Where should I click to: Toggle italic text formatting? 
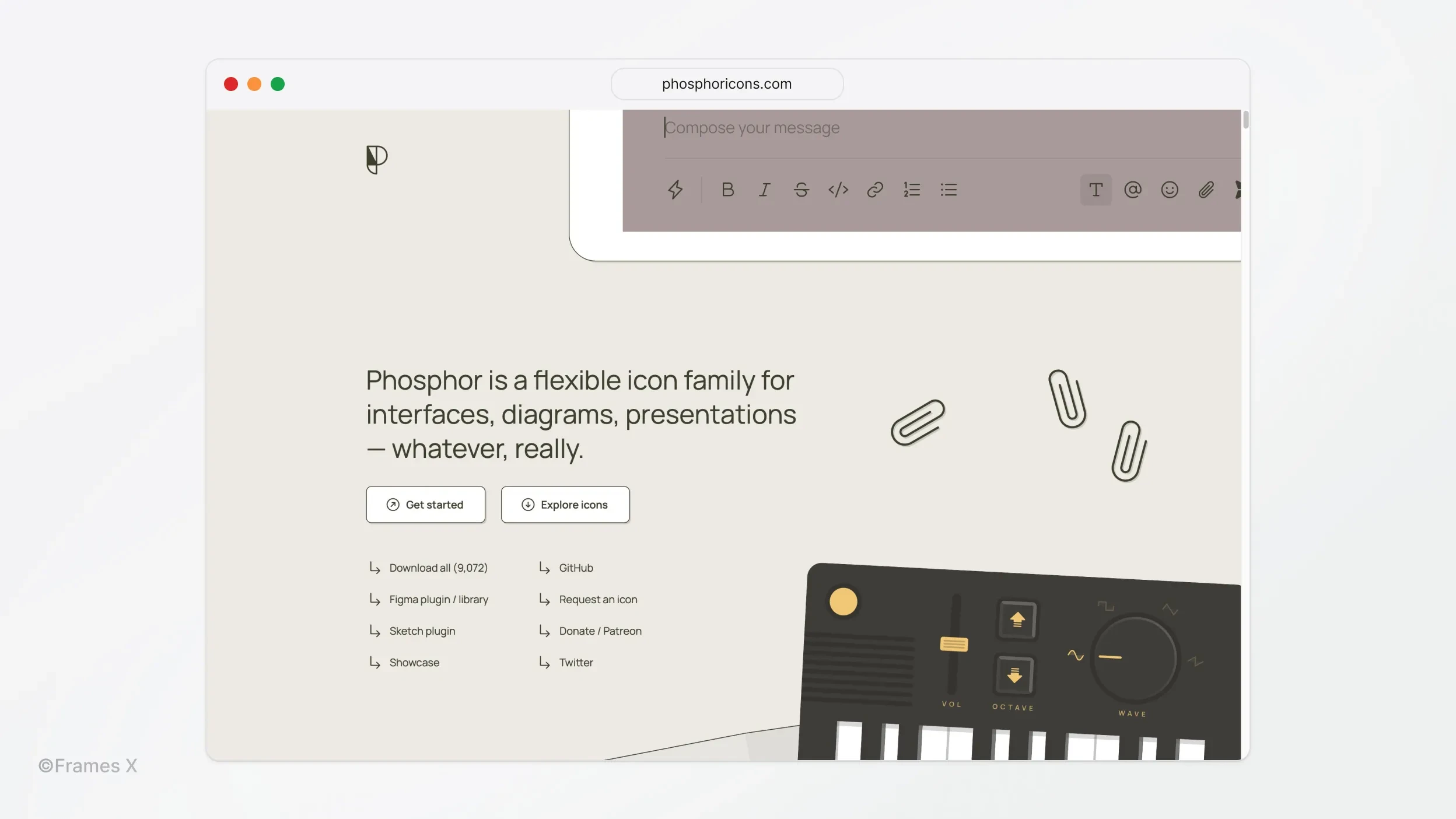[763, 189]
